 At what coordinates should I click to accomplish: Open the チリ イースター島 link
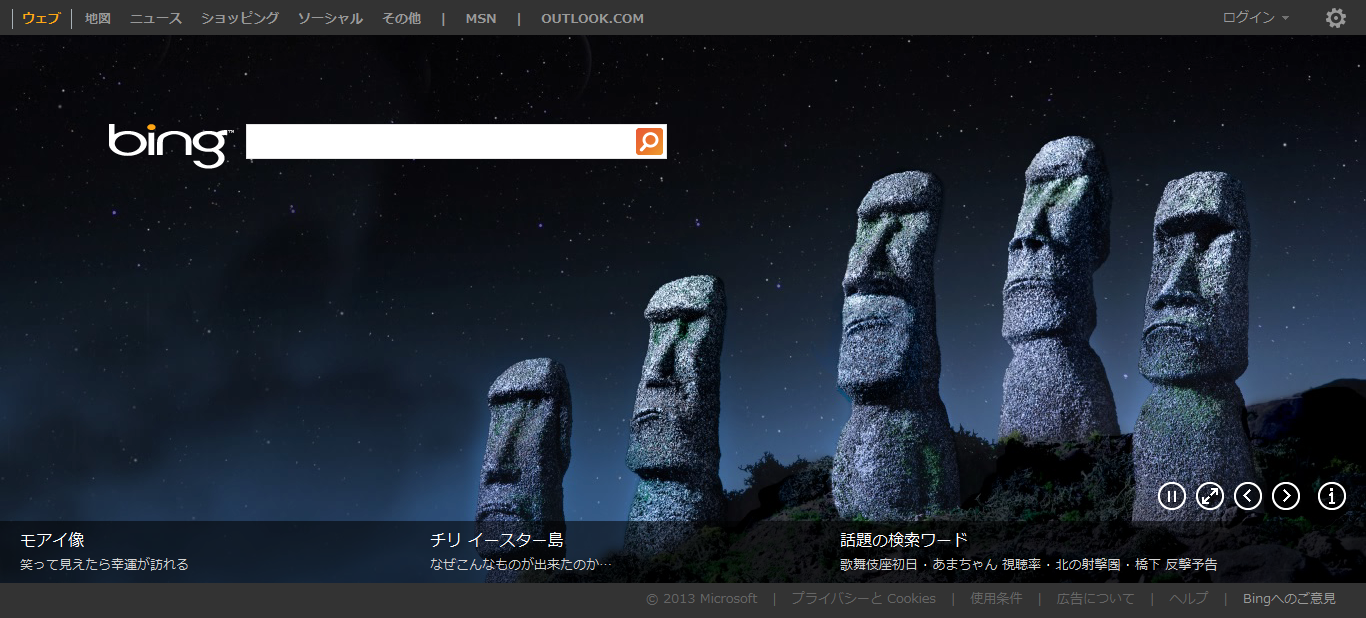pyautogui.click(x=497, y=540)
